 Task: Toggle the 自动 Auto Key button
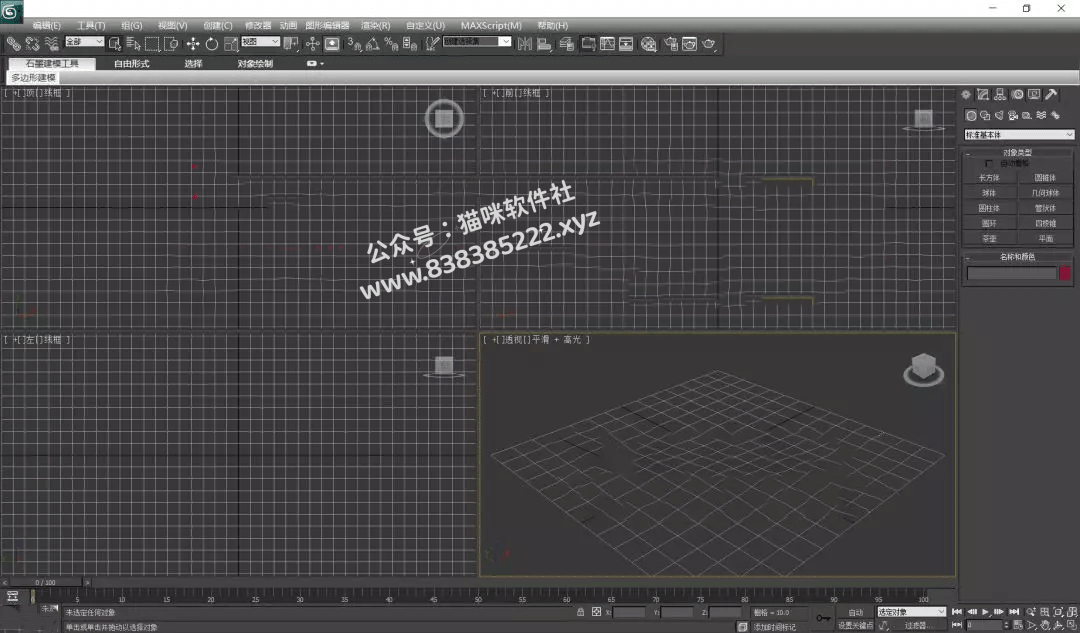(x=855, y=612)
